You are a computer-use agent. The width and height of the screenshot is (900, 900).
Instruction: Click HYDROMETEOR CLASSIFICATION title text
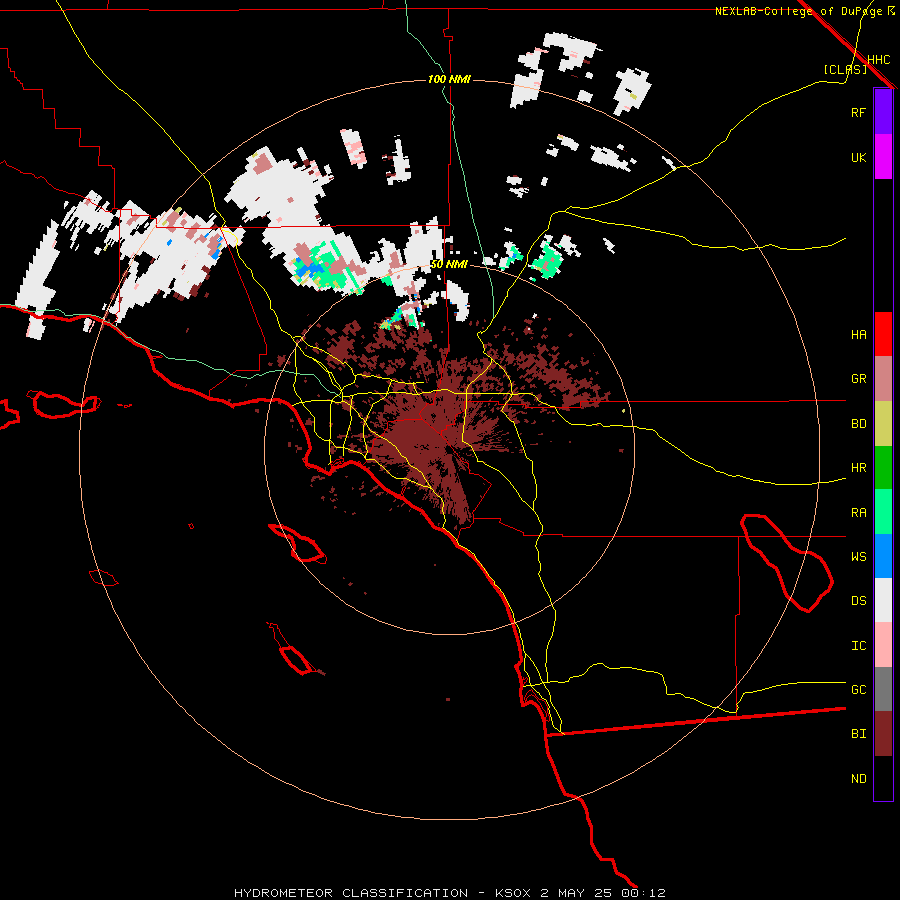coord(351,893)
